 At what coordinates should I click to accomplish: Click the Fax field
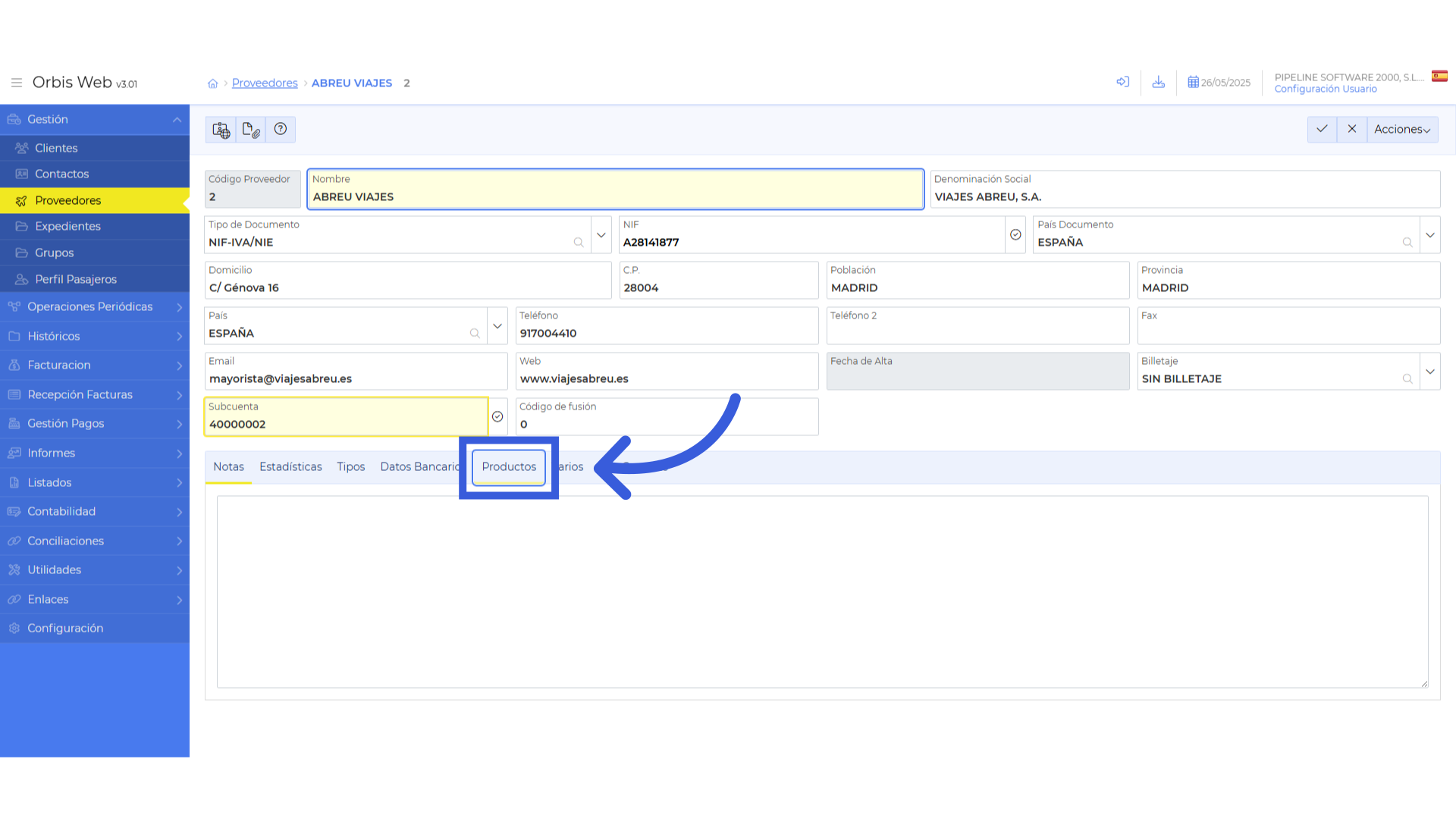[x=1288, y=325]
